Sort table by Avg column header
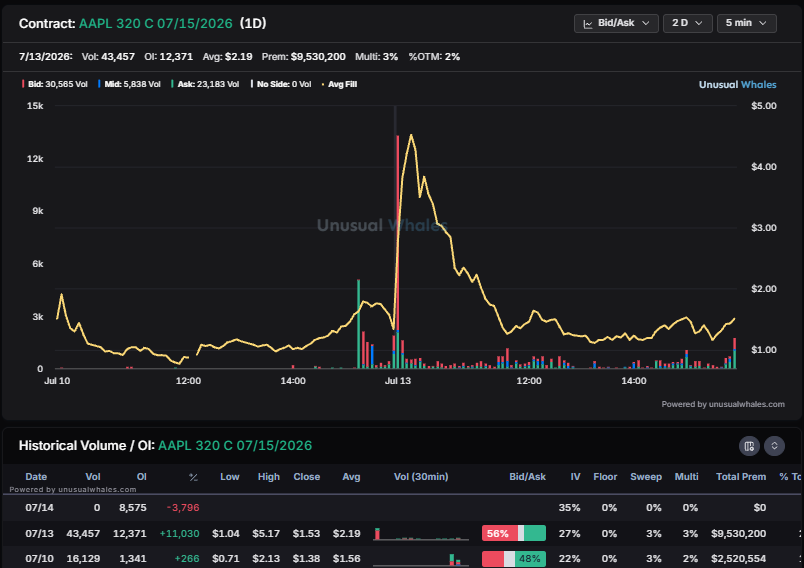 click(351, 477)
